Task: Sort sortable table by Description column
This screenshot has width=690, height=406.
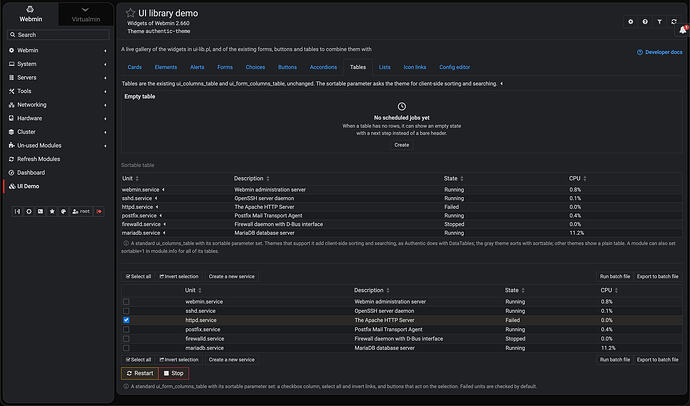Action: pos(252,178)
